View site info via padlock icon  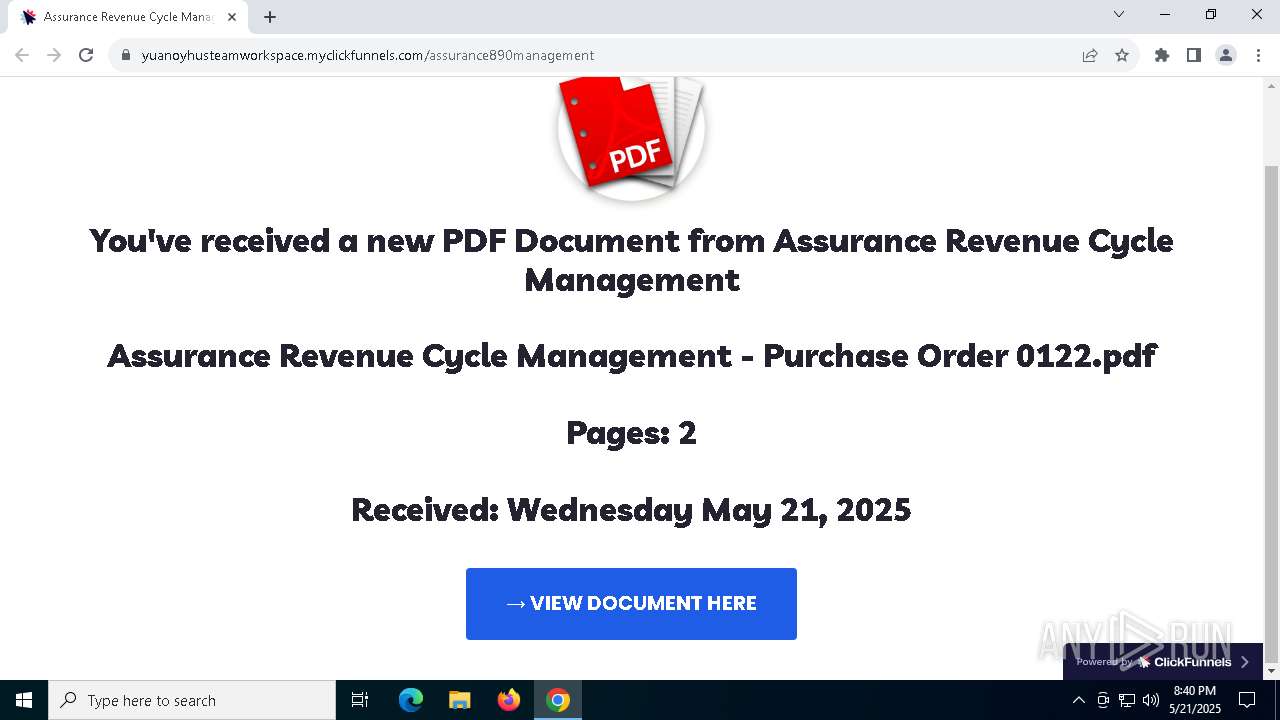[x=126, y=55]
